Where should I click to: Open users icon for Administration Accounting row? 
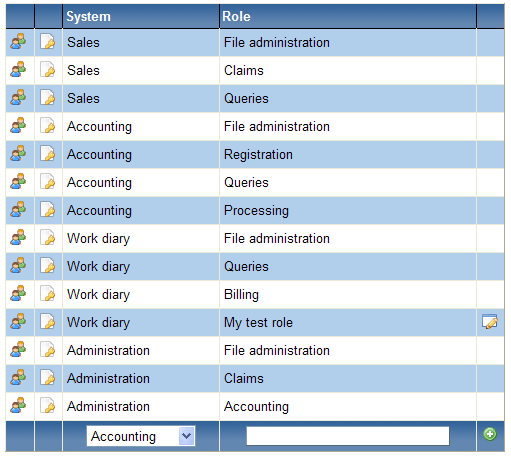[x=18, y=406]
